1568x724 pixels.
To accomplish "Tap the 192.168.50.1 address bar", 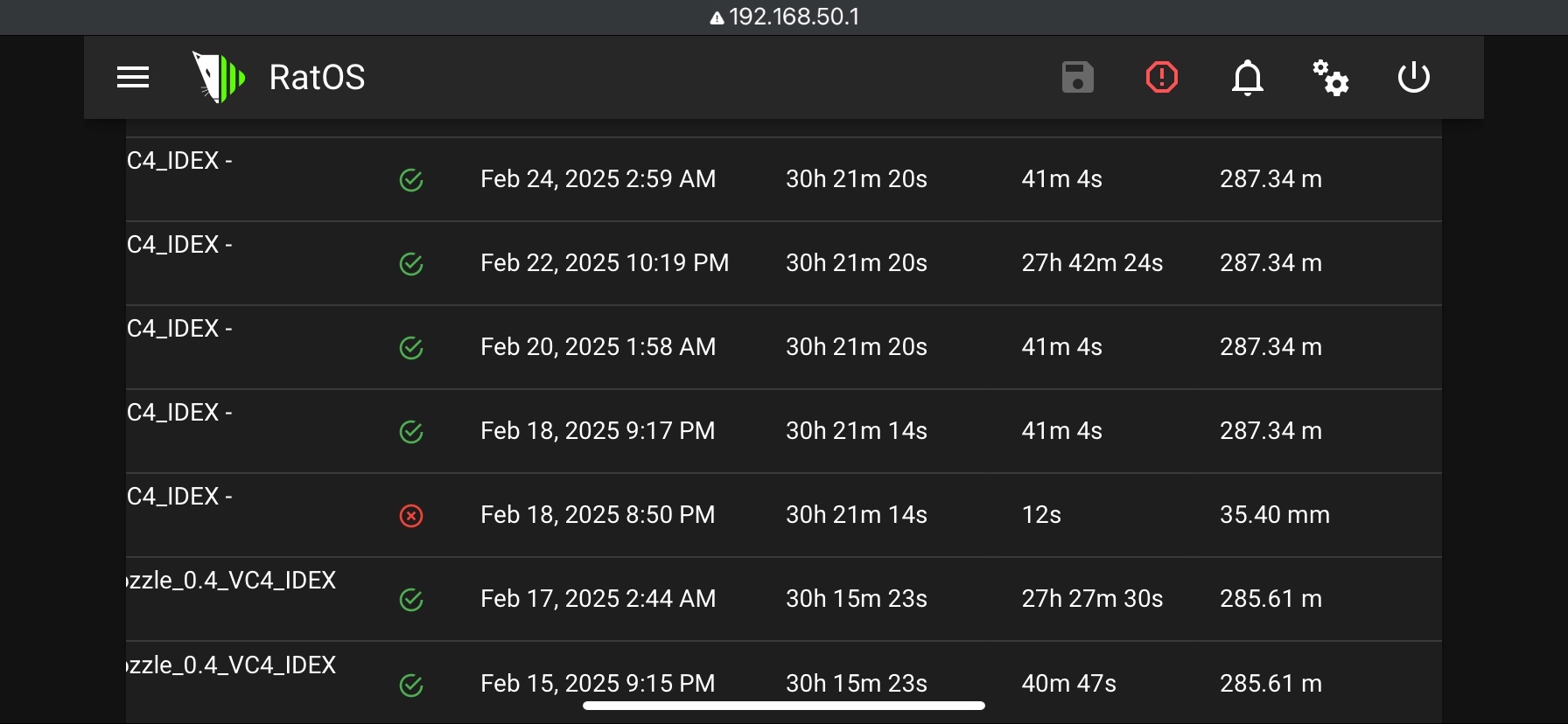I will tap(784, 17).
